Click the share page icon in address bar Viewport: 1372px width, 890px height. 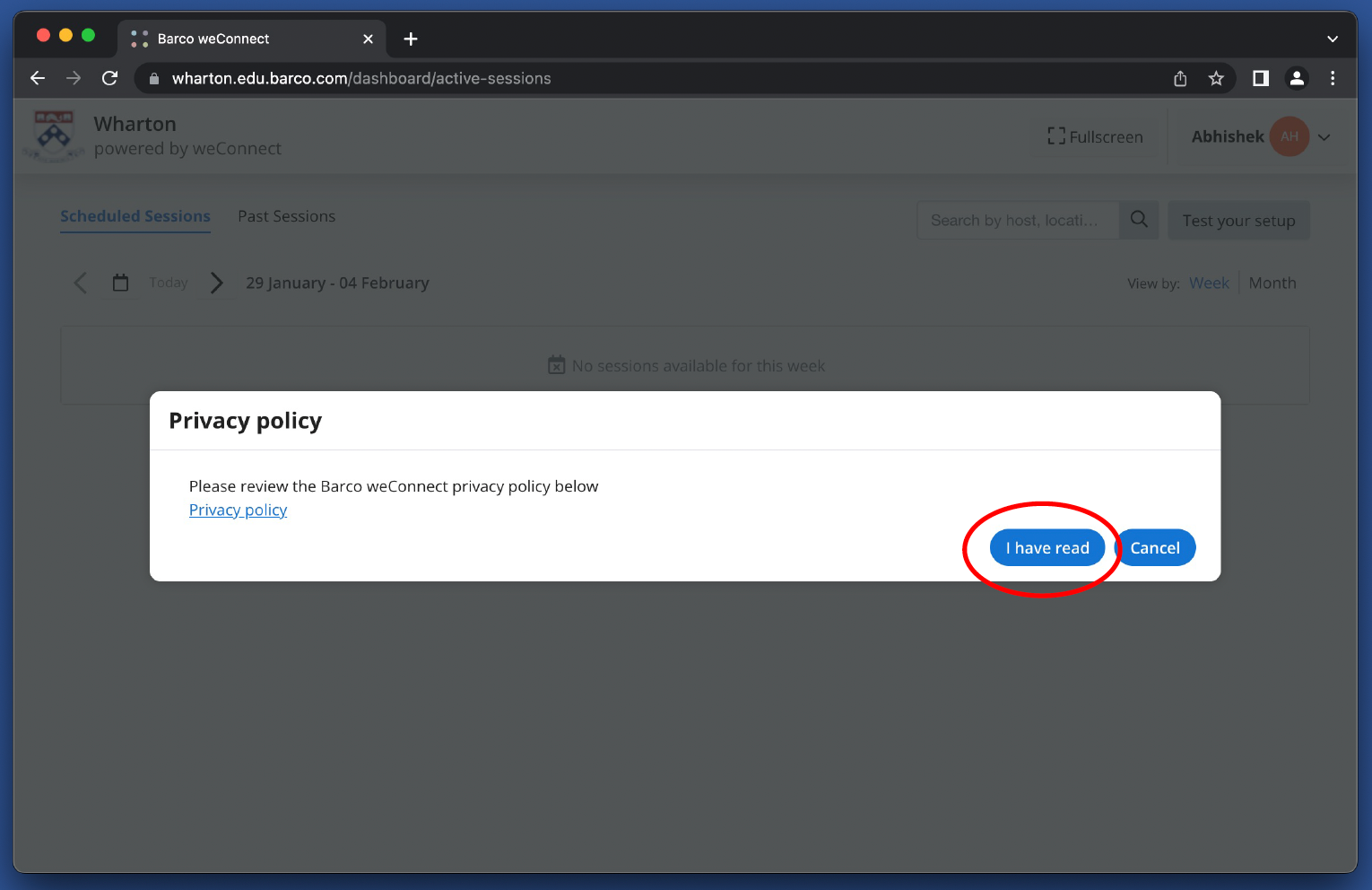click(x=1180, y=79)
